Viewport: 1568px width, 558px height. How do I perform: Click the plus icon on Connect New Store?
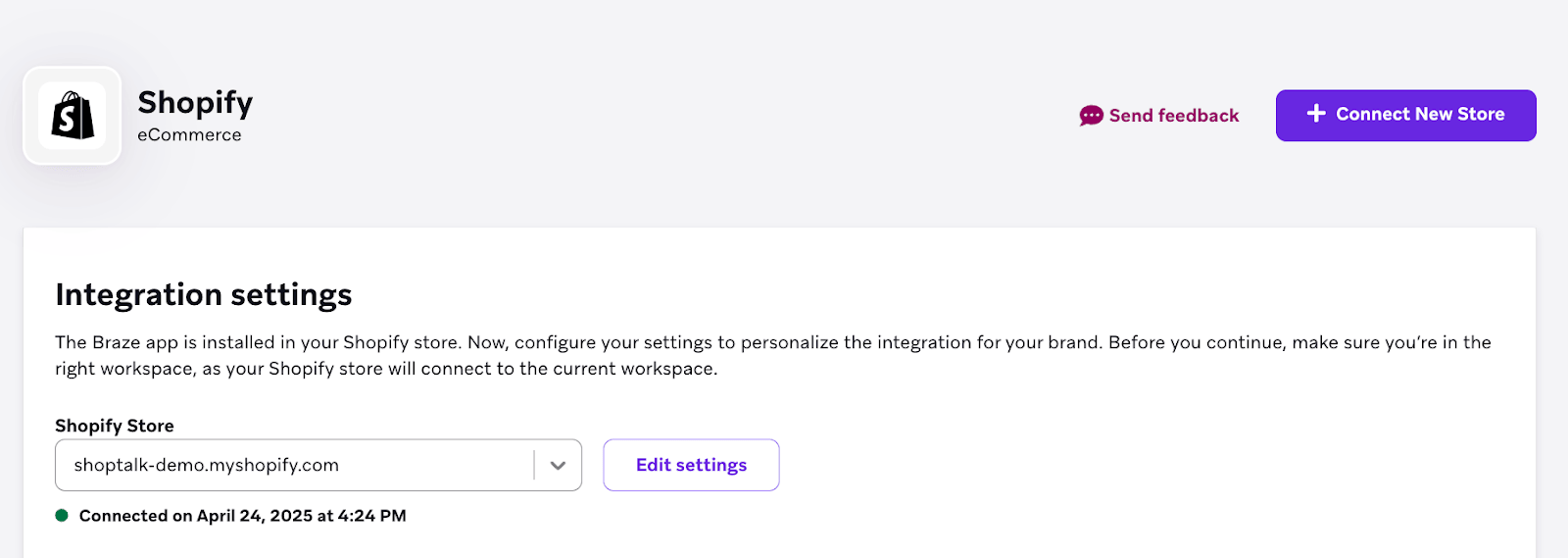click(x=1316, y=114)
